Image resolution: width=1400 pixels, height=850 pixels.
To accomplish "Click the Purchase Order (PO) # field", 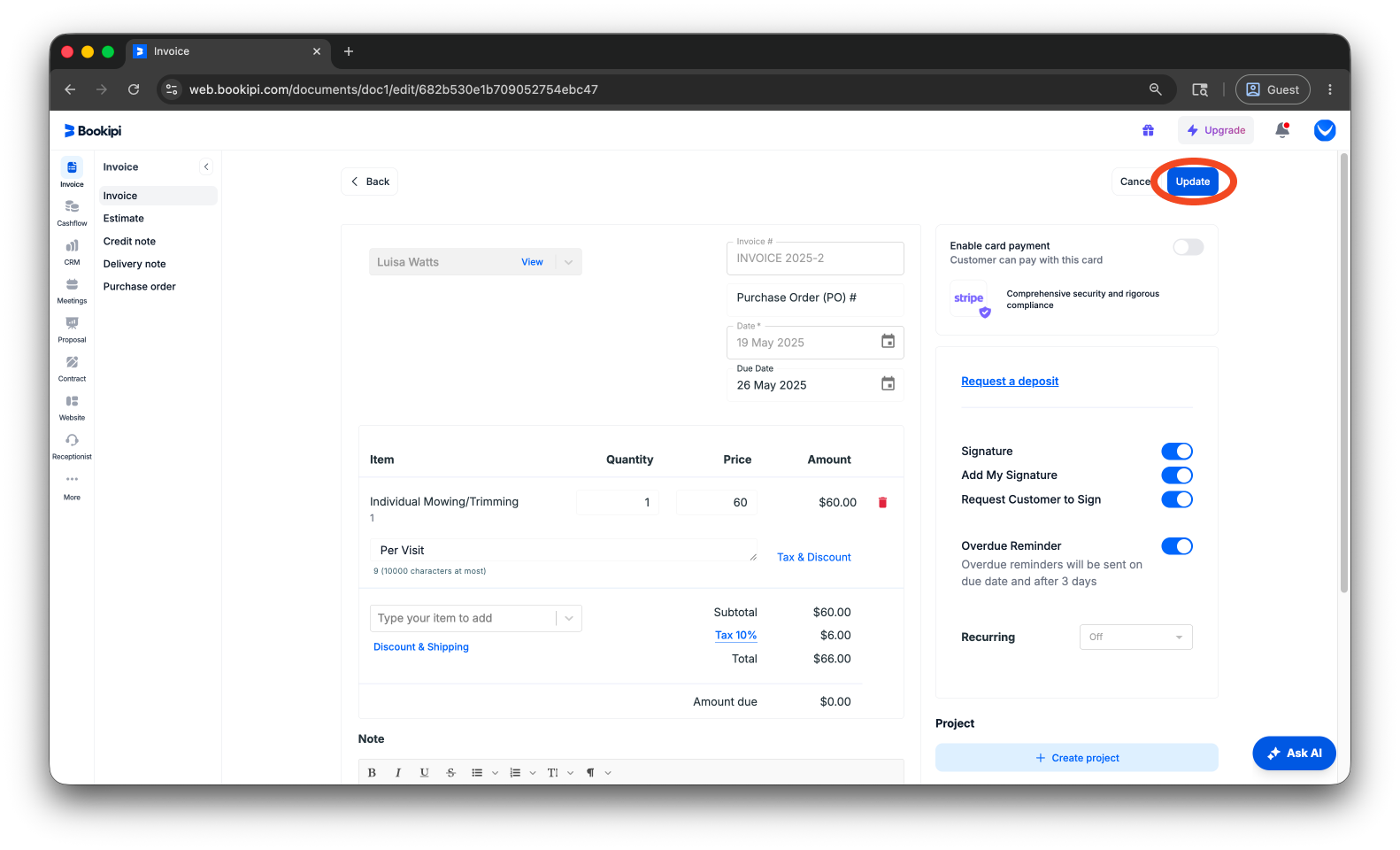I will 815,298.
